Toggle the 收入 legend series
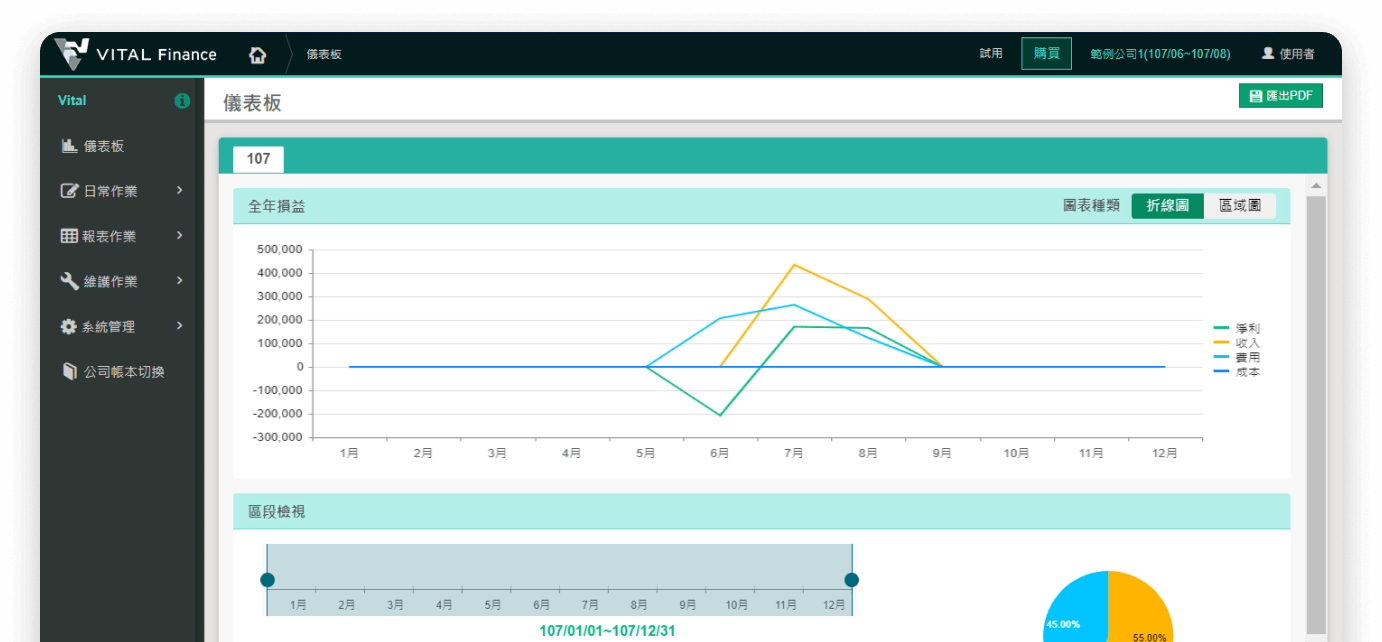Image resolution: width=1382 pixels, height=642 pixels. [x=1238, y=343]
